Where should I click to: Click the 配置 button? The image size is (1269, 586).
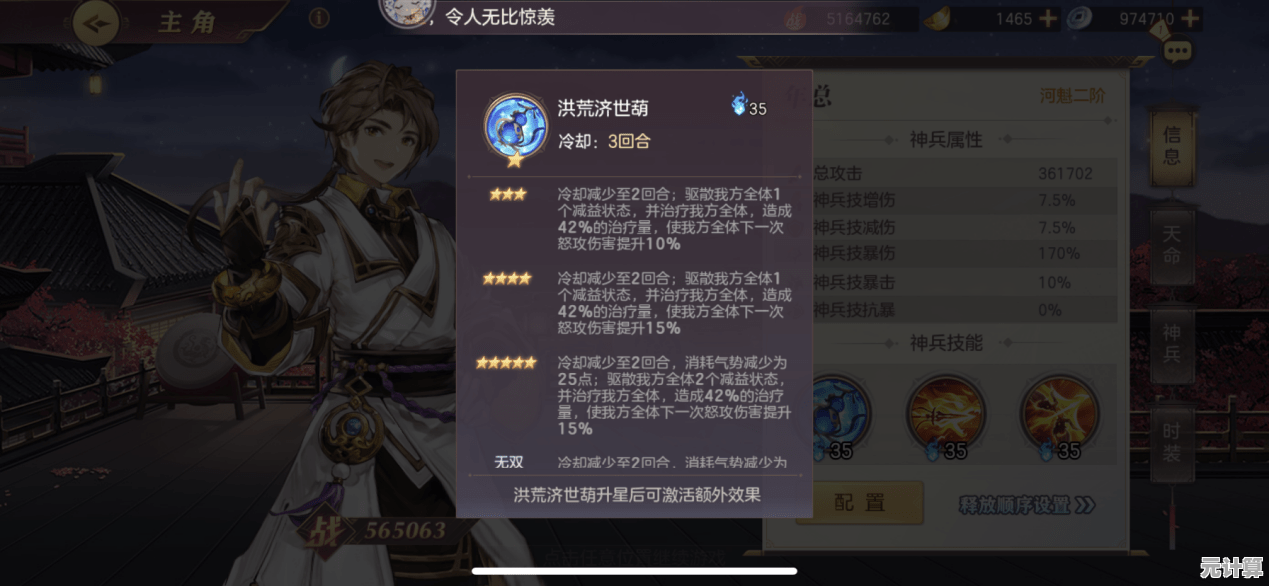click(859, 504)
